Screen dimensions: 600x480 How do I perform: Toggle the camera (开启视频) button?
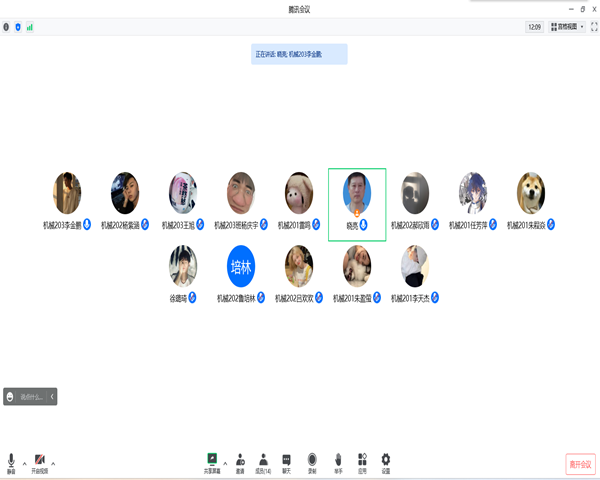pos(40,463)
